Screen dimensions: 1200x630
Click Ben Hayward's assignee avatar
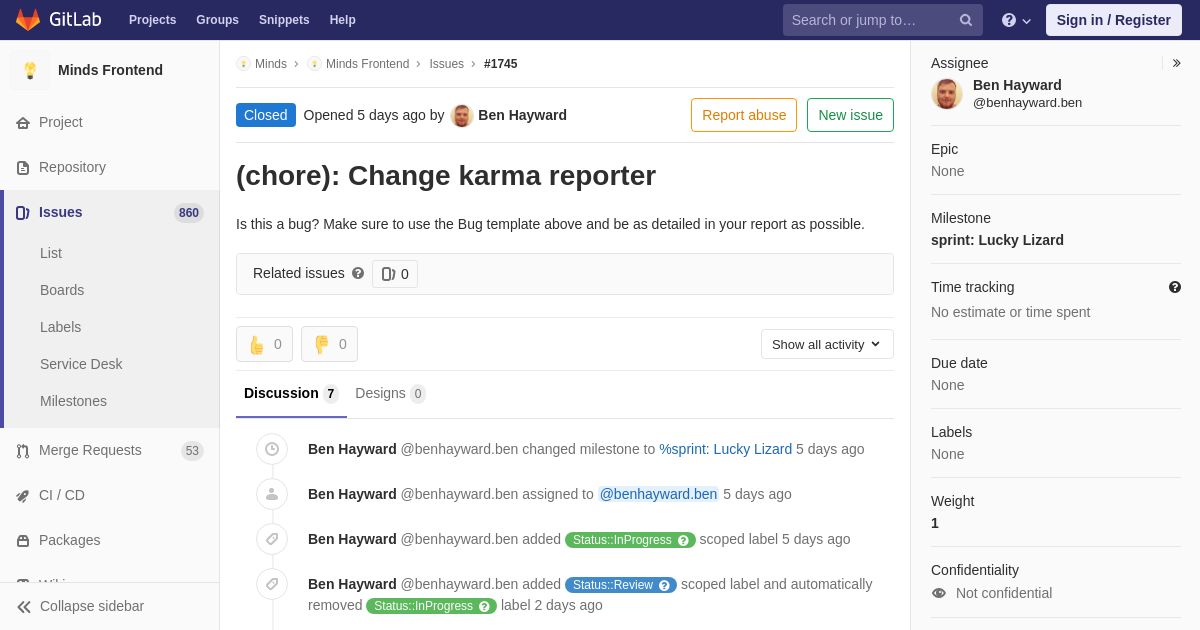point(947,94)
